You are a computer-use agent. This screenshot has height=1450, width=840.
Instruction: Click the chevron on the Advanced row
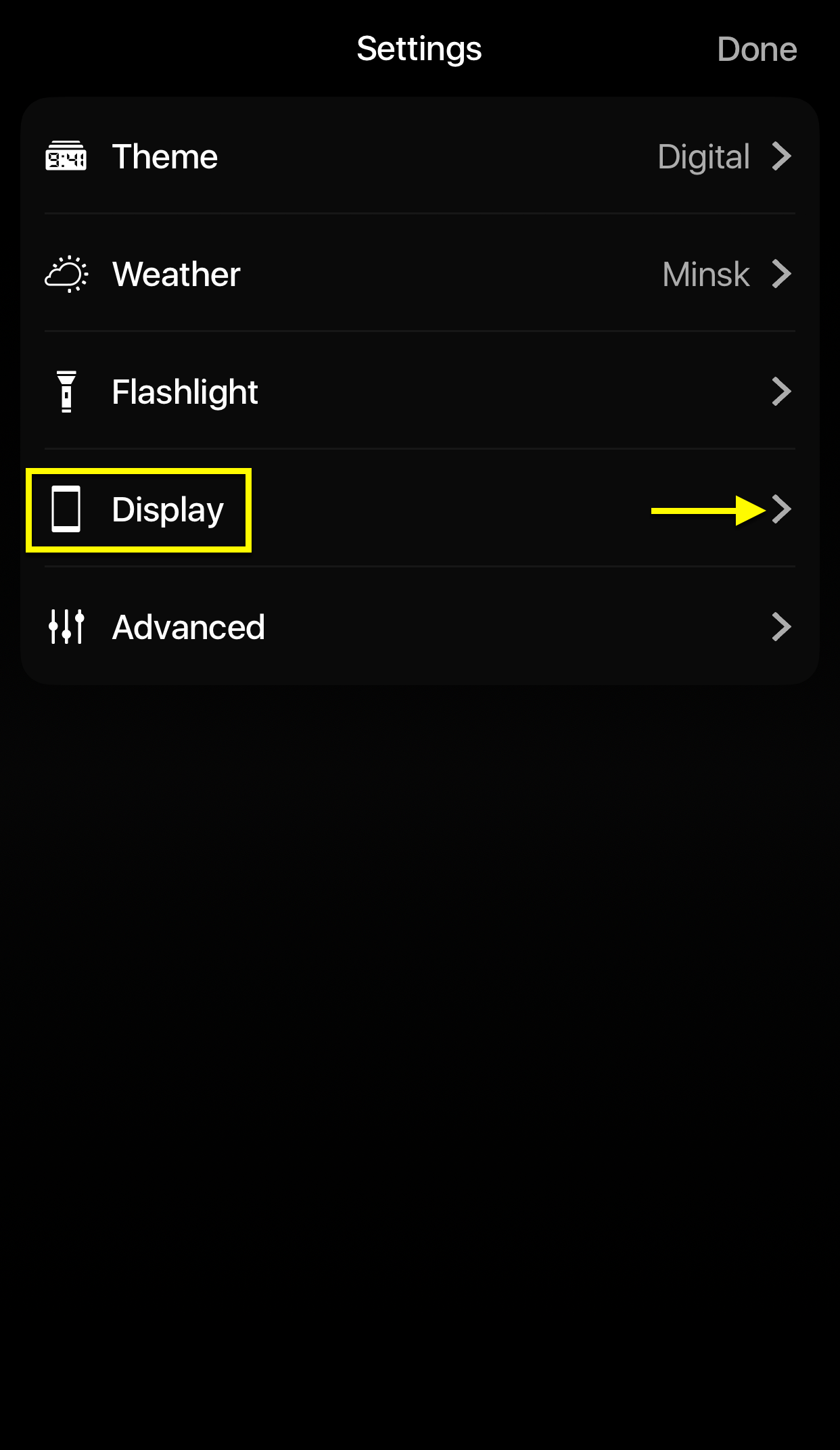(x=781, y=627)
